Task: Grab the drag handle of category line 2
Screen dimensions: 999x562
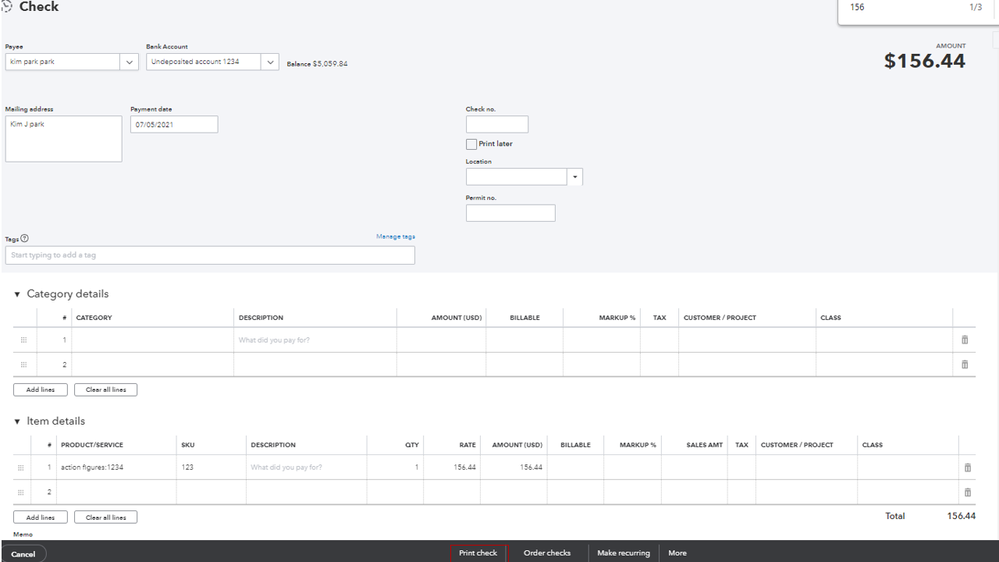Action: [24, 364]
